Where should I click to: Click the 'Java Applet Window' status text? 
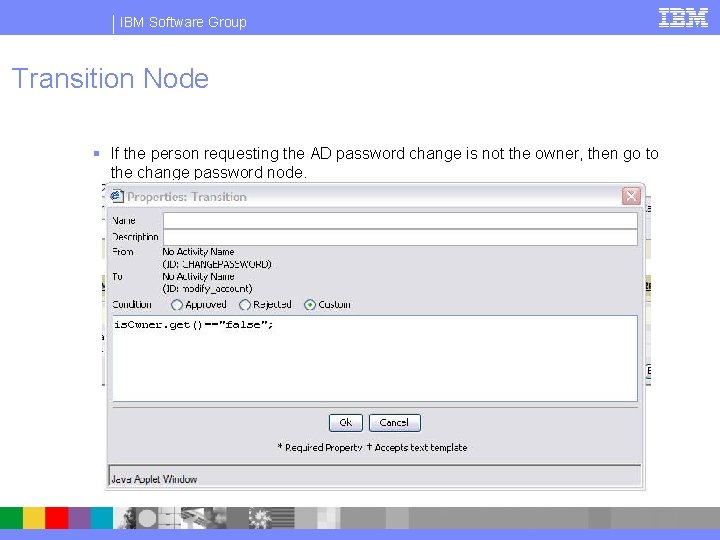154,479
